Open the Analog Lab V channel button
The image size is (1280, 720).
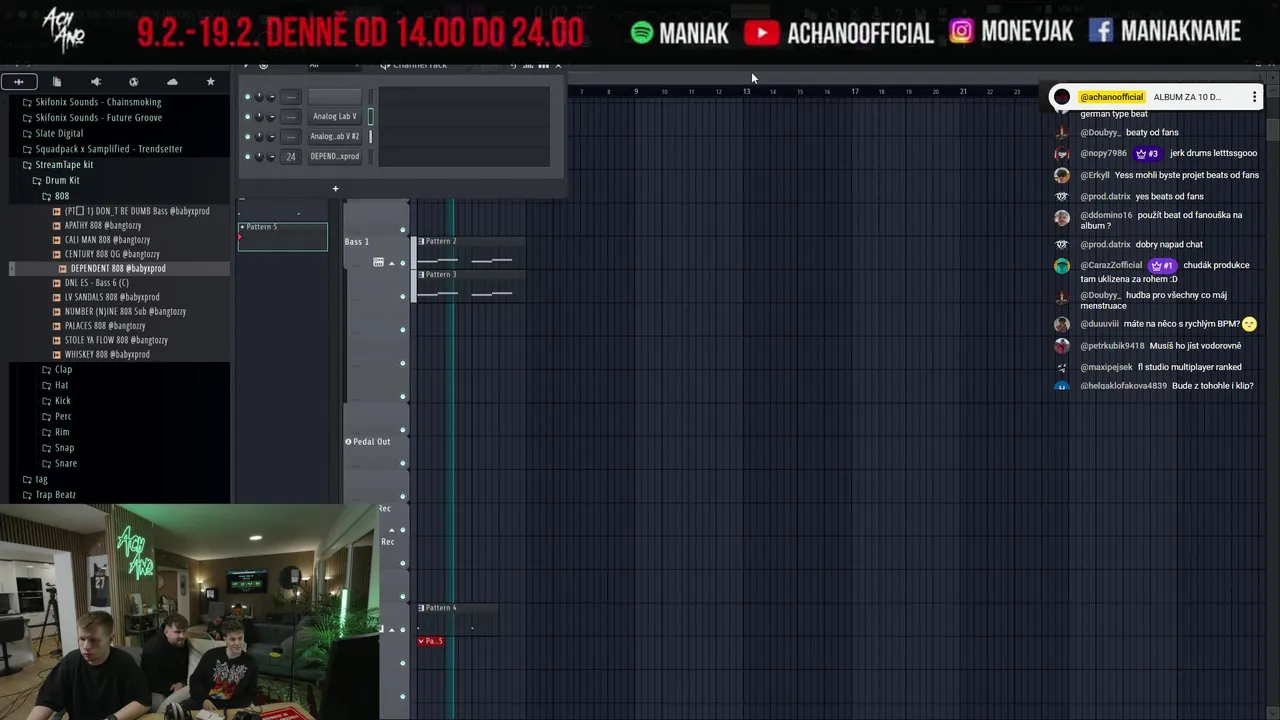point(334,116)
